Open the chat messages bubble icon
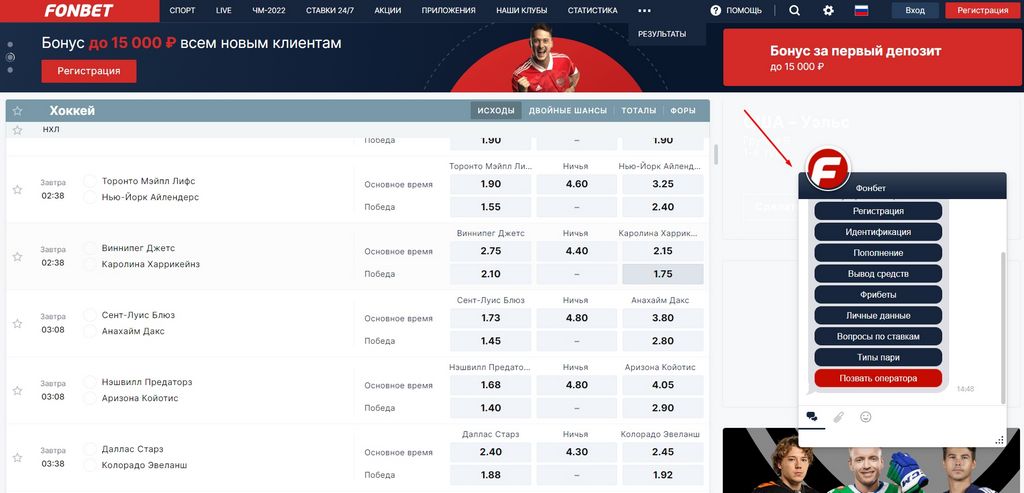Image resolution: width=1024 pixels, height=493 pixels. [812, 417]
